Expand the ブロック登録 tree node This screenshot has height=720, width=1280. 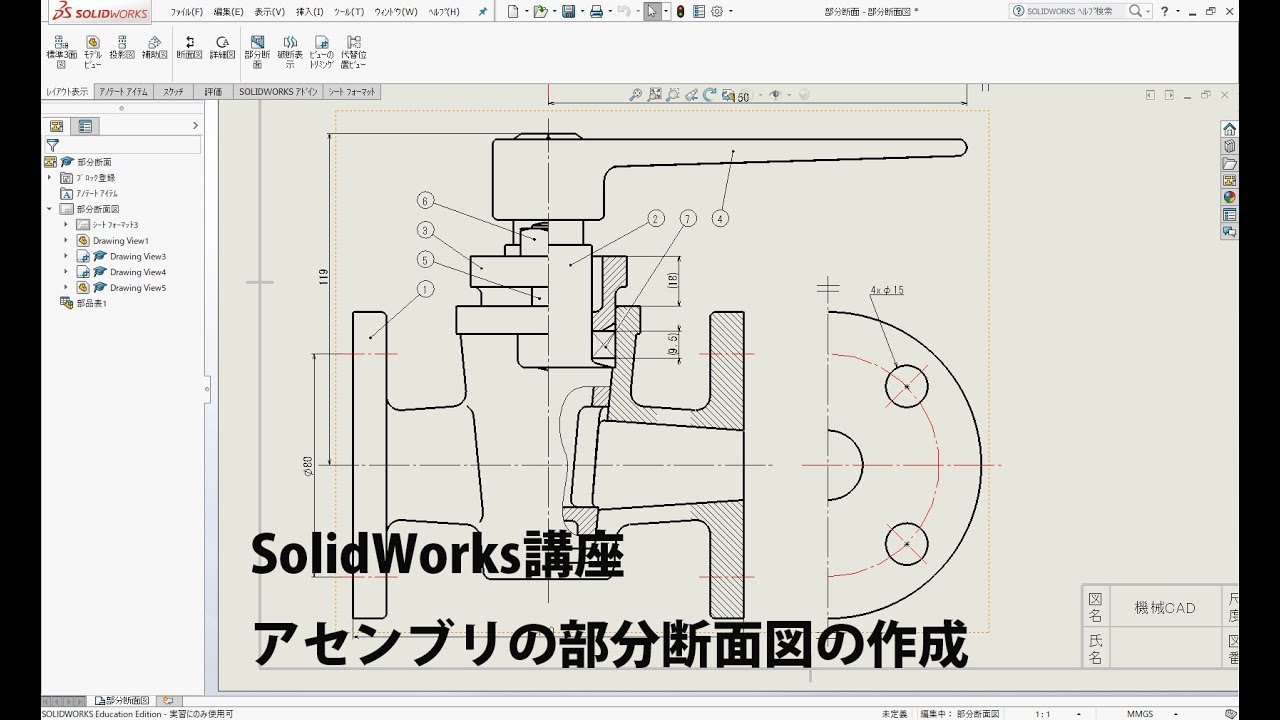tap(49, 177)
